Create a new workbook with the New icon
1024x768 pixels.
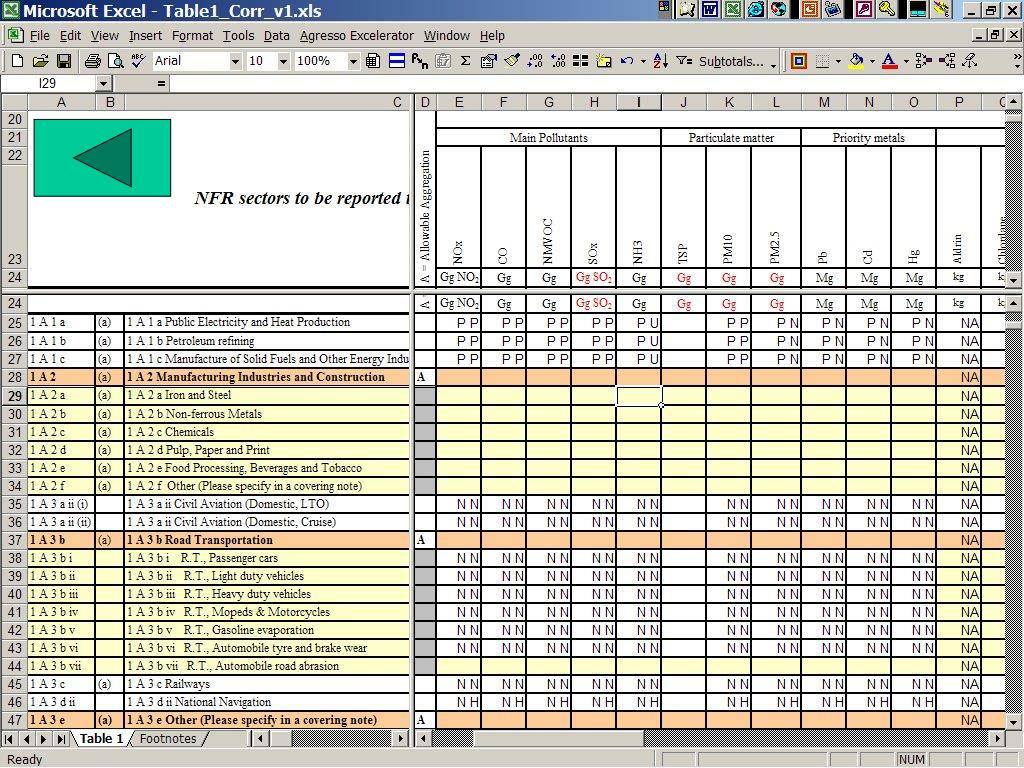18,61
